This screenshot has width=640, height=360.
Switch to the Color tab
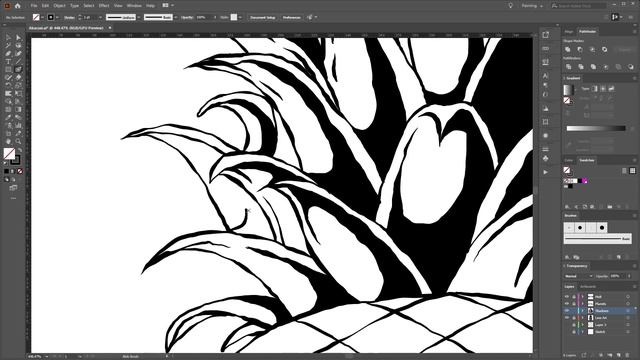click(x=569, y=160)
